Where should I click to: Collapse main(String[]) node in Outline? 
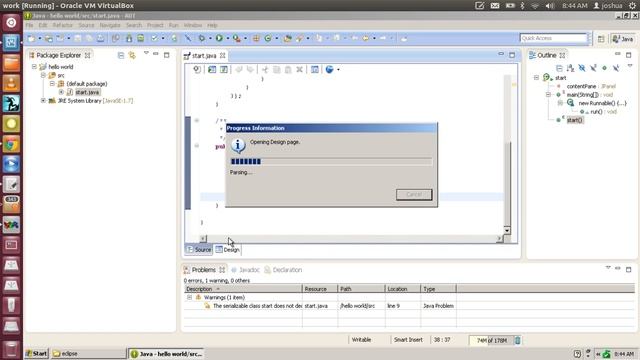549,95
